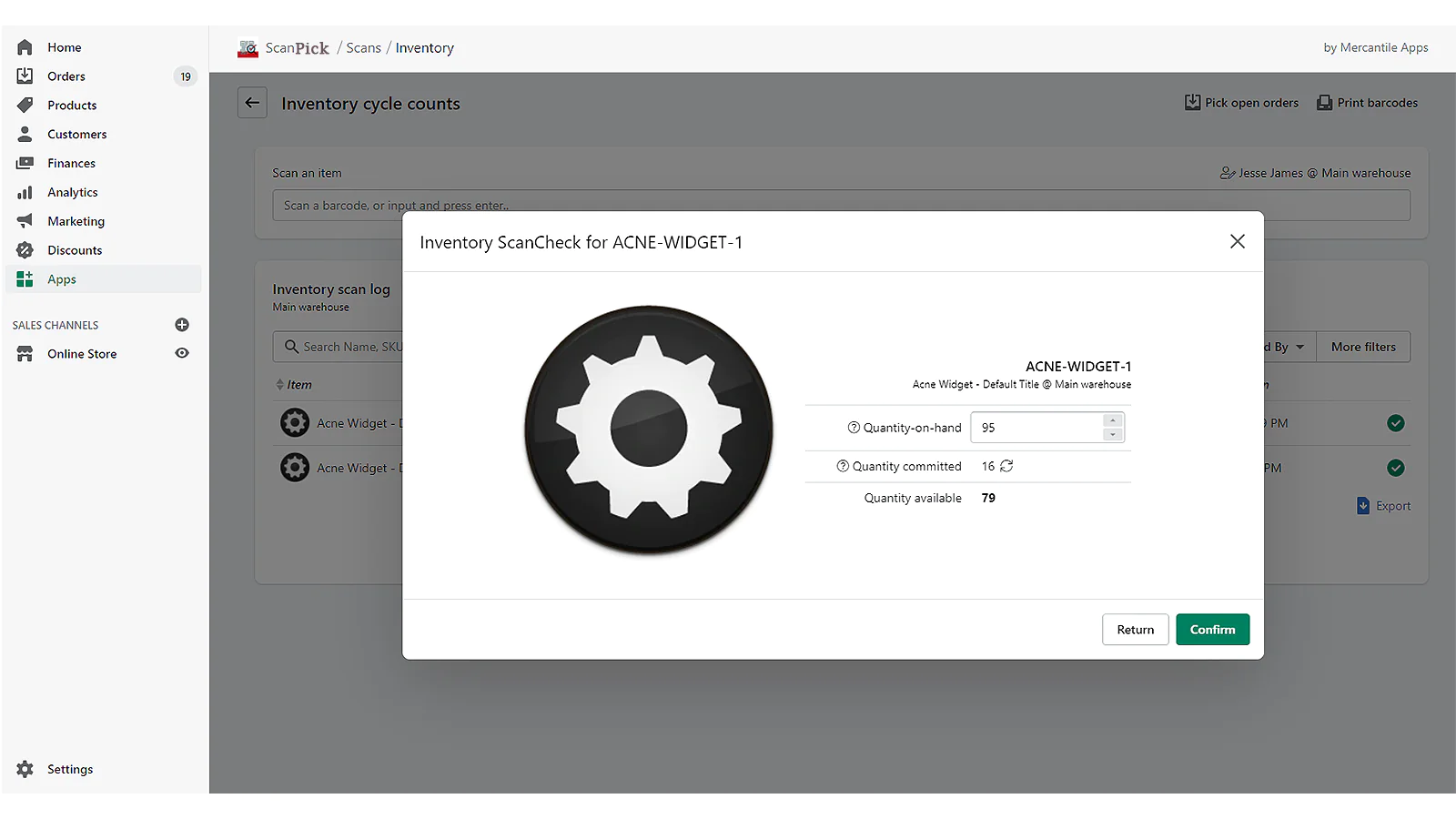The width and height of the screenshot is (1456, 819).
Task: Go to Analytics in the sidebar
Action: (x=73, y=192)
